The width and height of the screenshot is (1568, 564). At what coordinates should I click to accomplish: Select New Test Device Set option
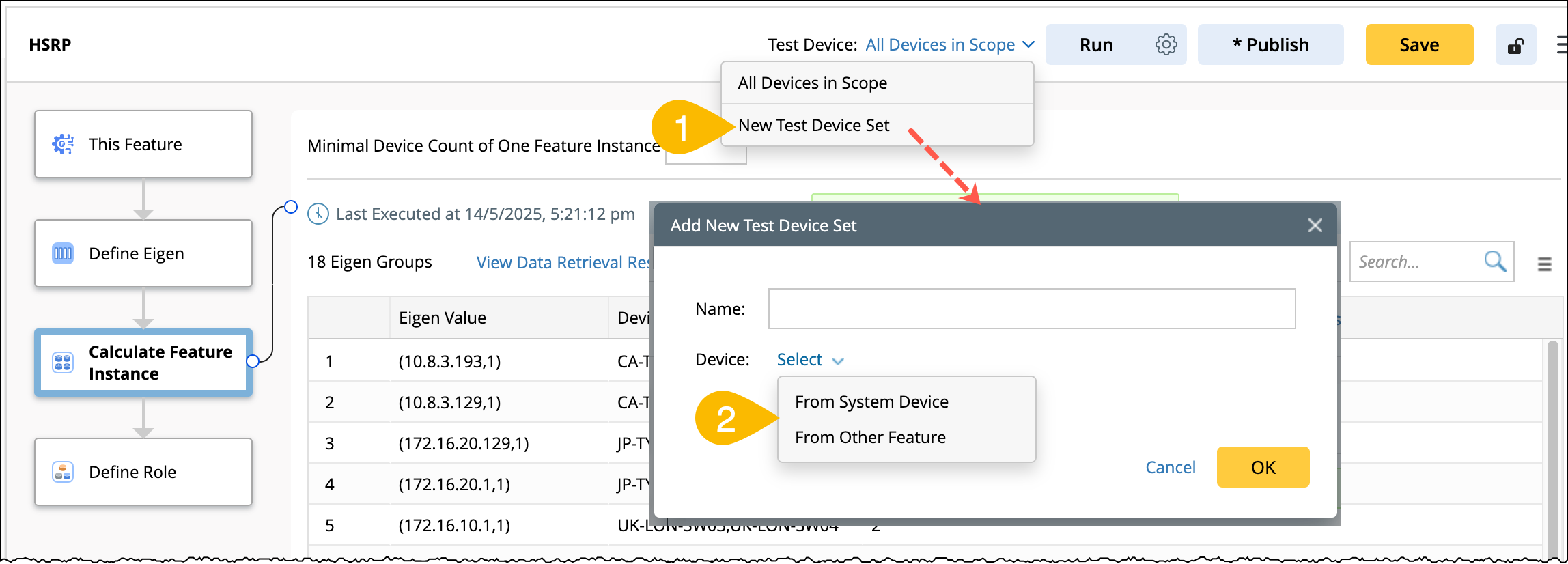coord(813,126)
